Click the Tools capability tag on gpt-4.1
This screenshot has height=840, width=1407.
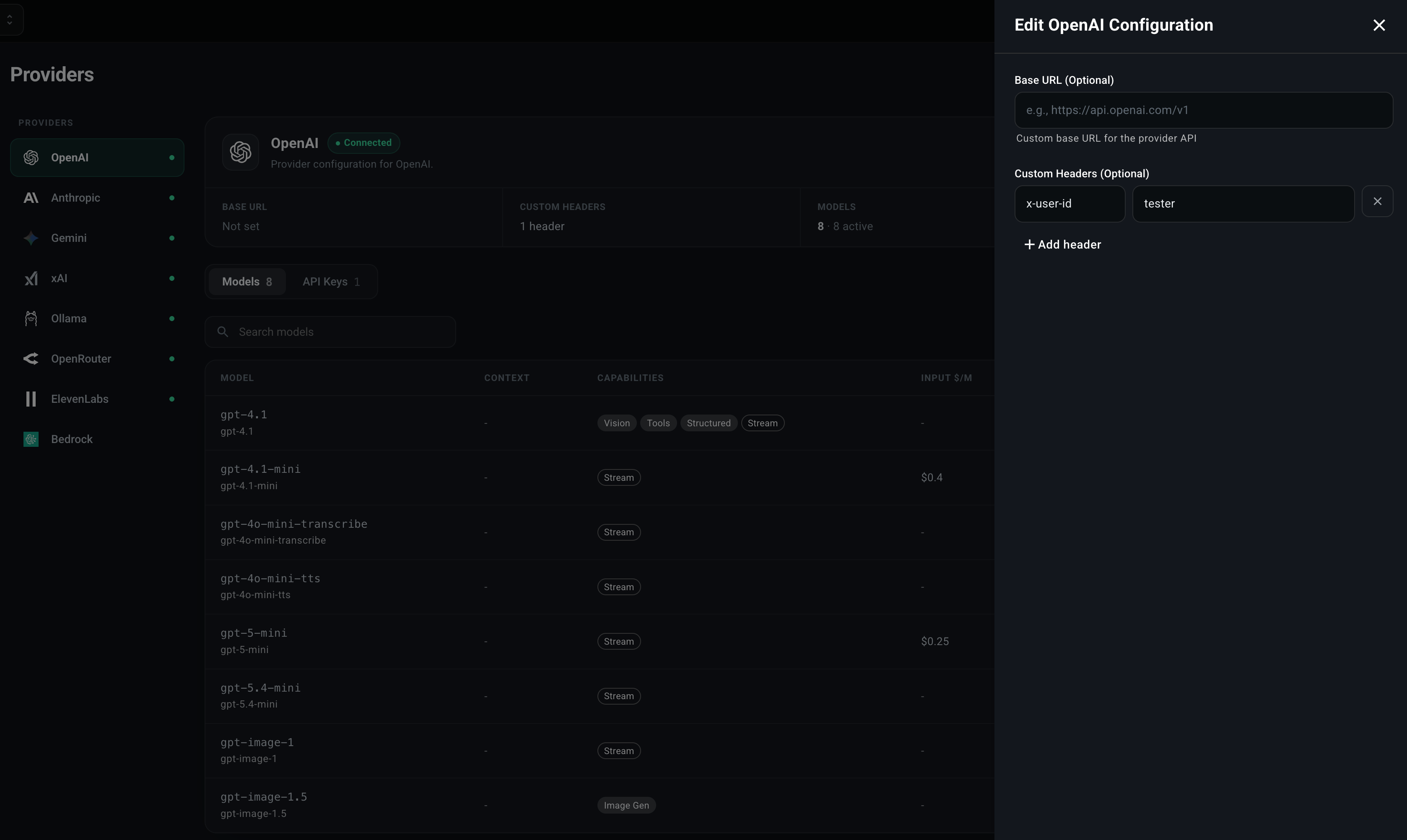pos(658,423)
